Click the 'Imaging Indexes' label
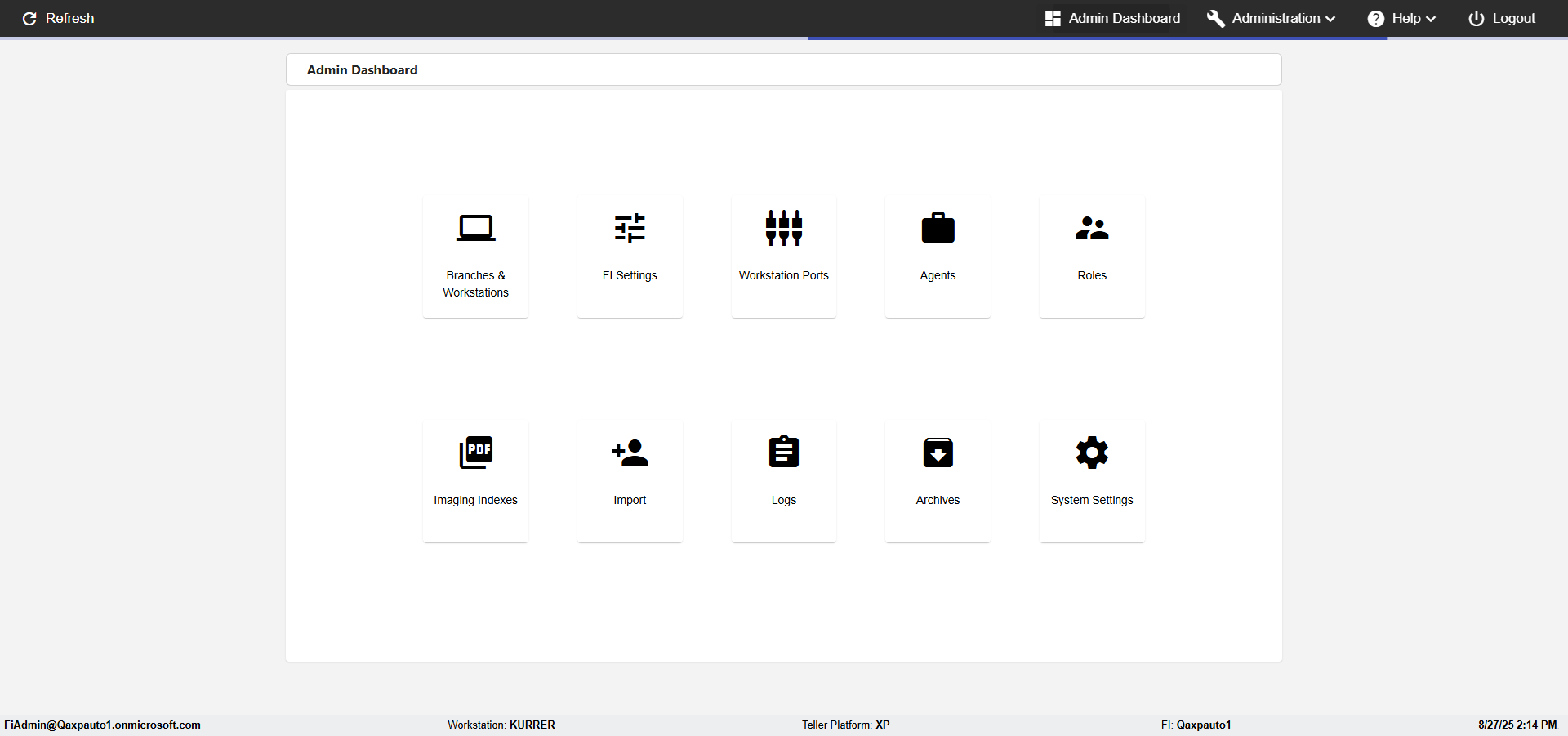The image size is (1568, 736). pyautogui.click(x=475, y=500)
